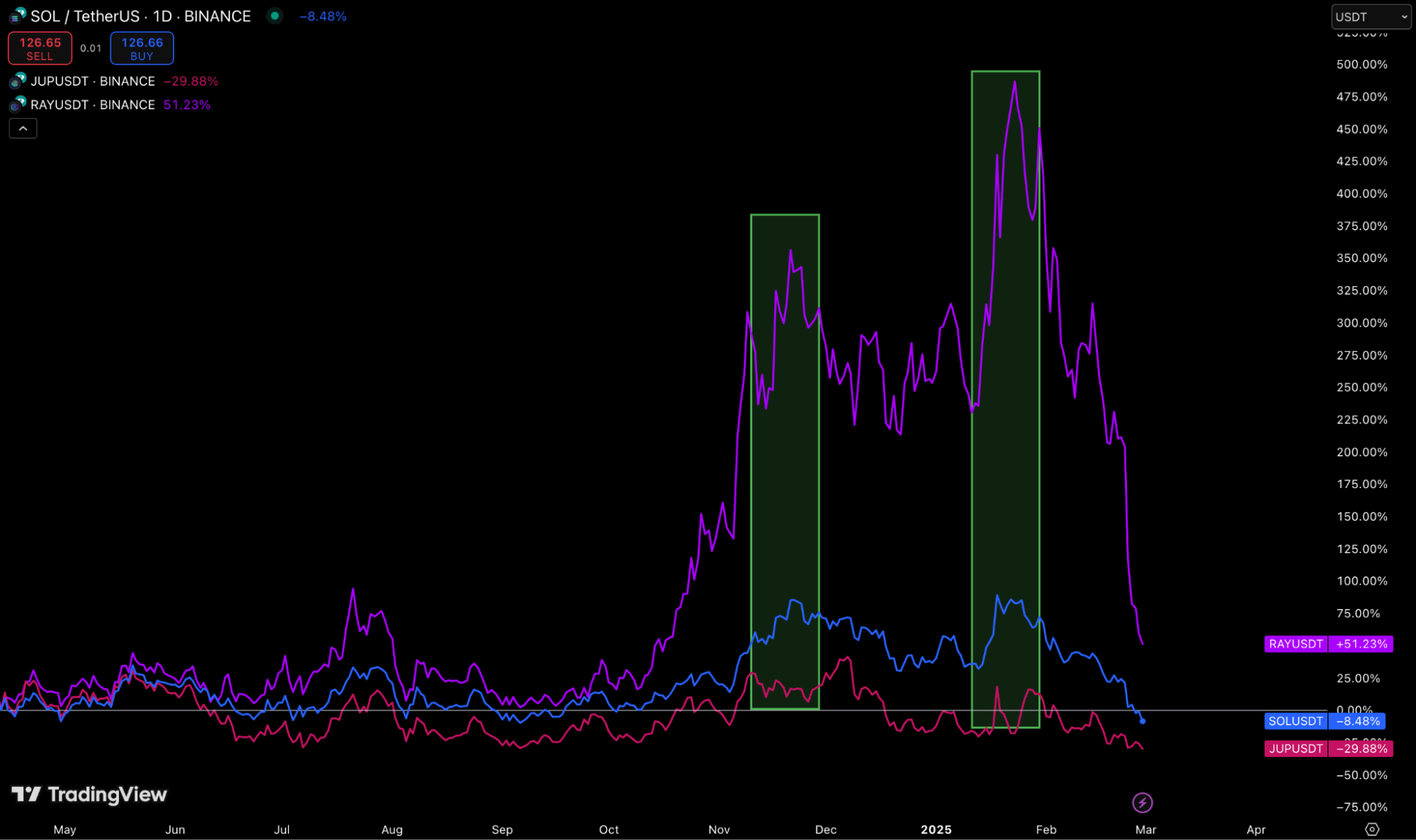The image size is (1416, 840).
Task: Click the purple lightning bolt icon
Action: click(1142, 802)
